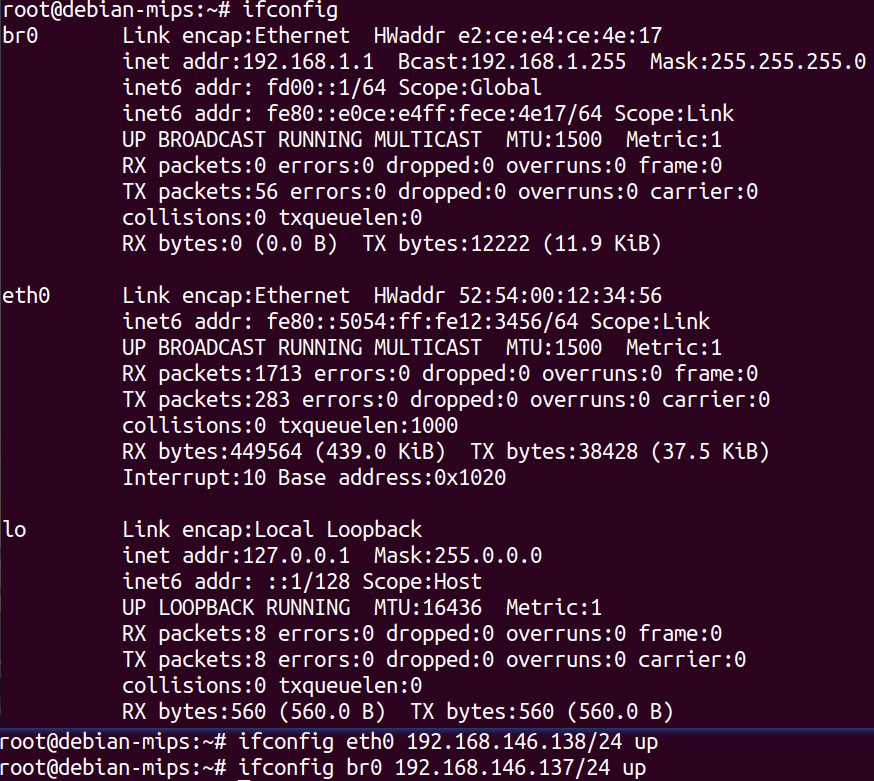Click the lo interface name
Viewport: 874px width, 781px height.
pyautogui.click(x=14, y=529)
